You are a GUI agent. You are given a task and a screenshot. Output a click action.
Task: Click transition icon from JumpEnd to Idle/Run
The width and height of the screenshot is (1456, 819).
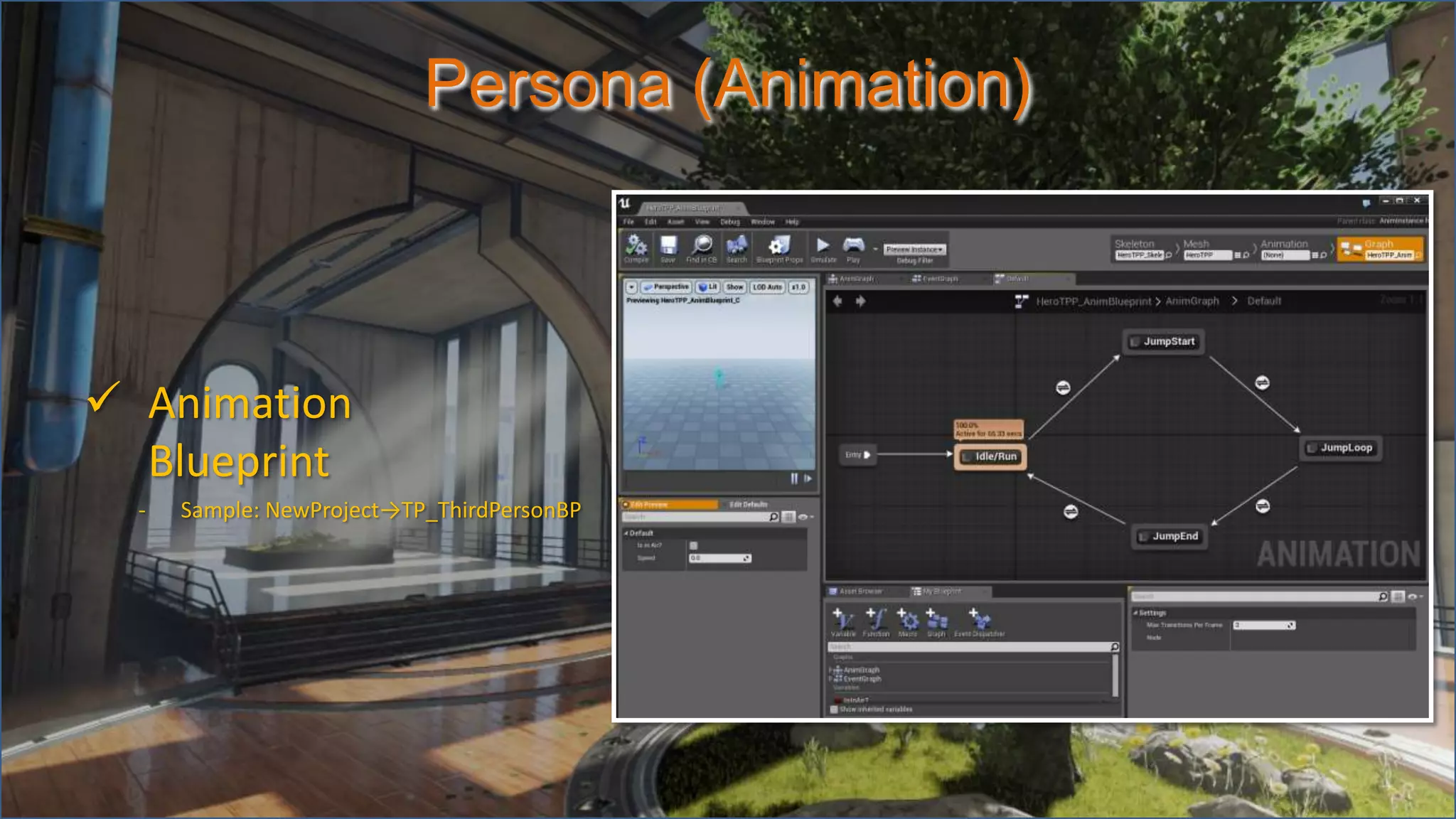click(x=1071, y=512)
